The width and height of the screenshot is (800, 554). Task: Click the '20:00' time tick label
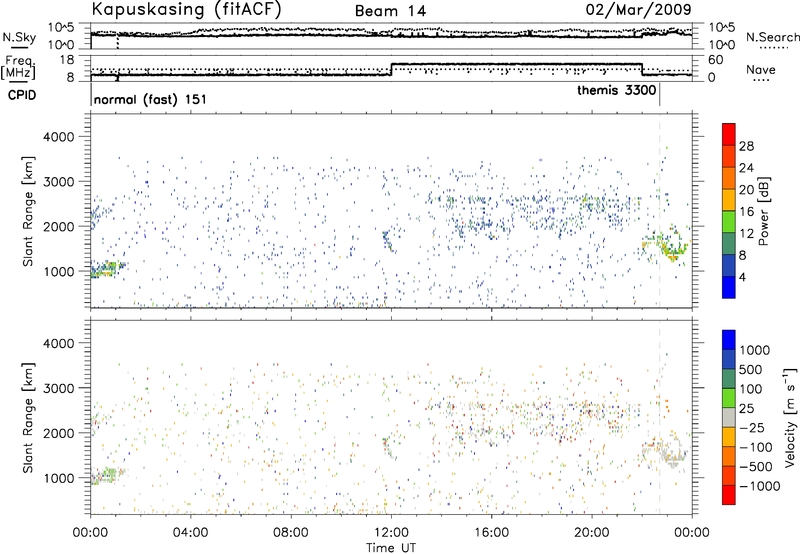(x=591, y=533)
